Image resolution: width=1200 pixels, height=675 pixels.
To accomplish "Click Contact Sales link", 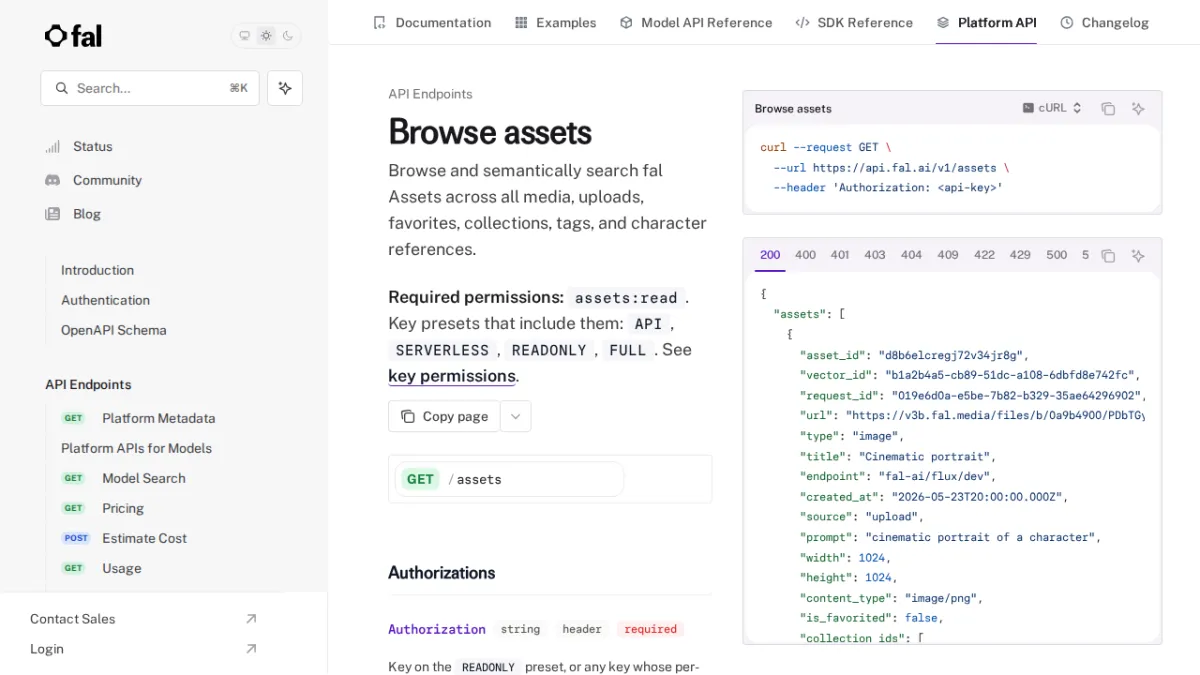I will click(72, 619).
